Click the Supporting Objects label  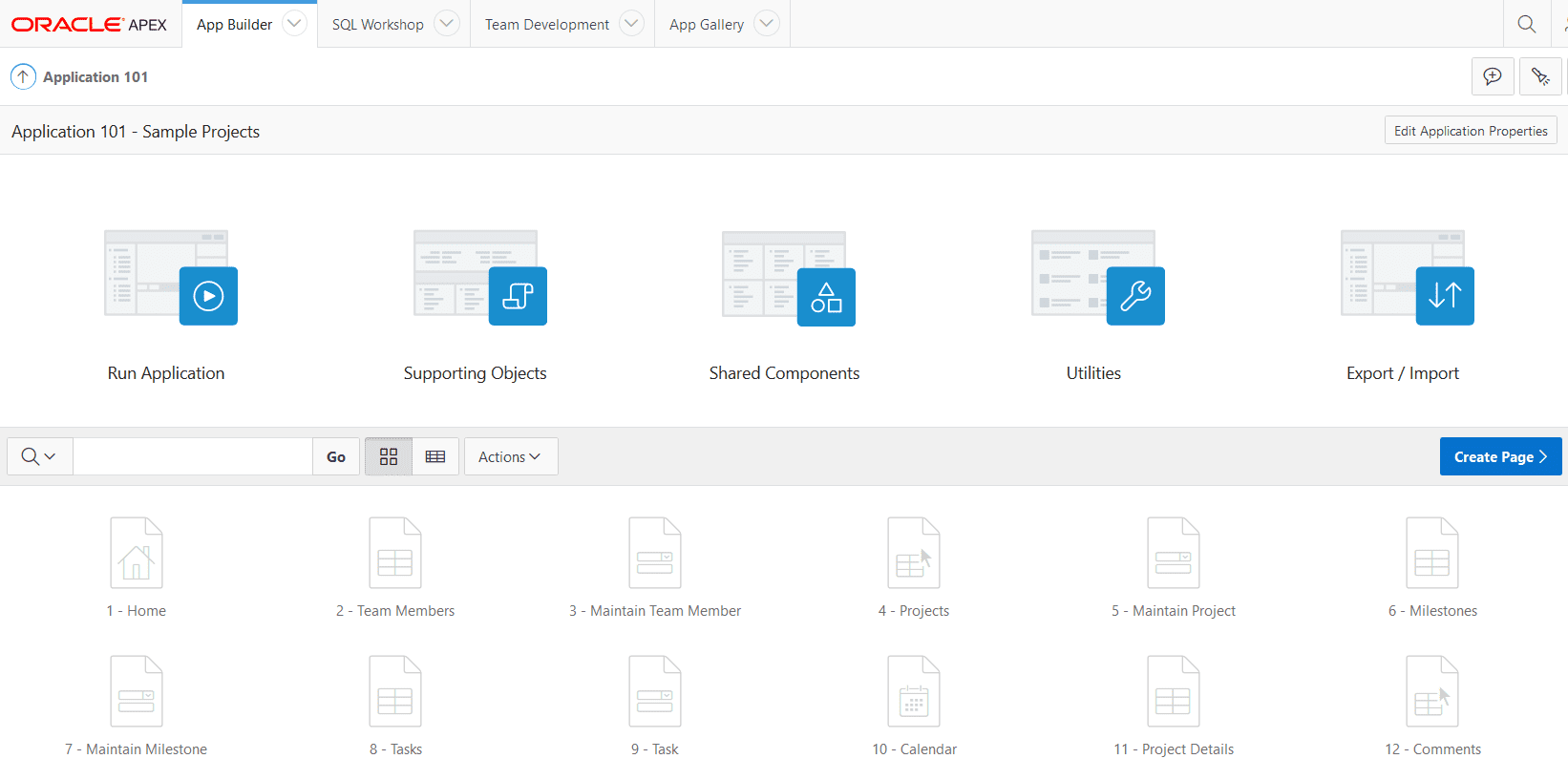[476, 373]
